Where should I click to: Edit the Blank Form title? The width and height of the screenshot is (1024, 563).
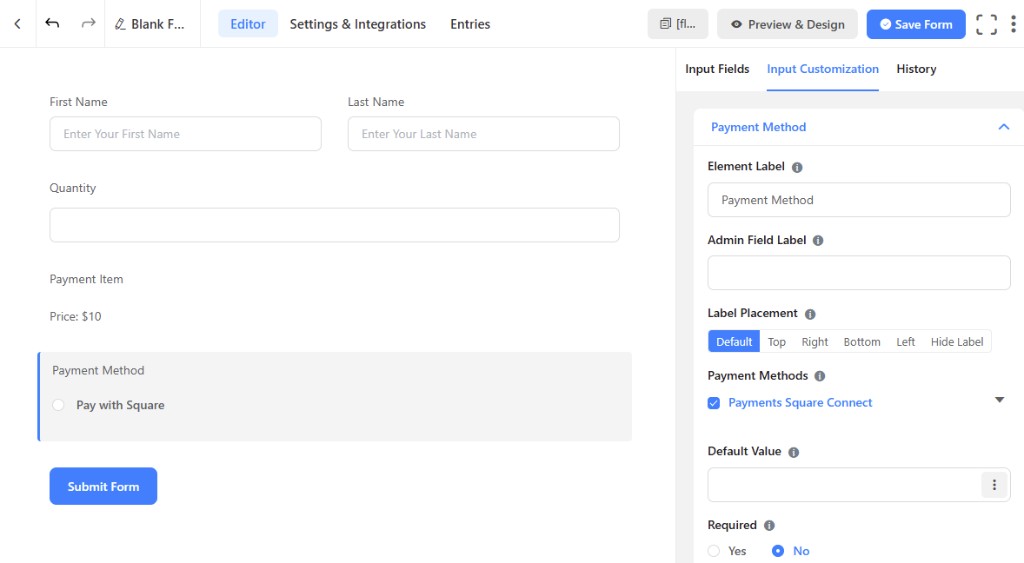150,24
